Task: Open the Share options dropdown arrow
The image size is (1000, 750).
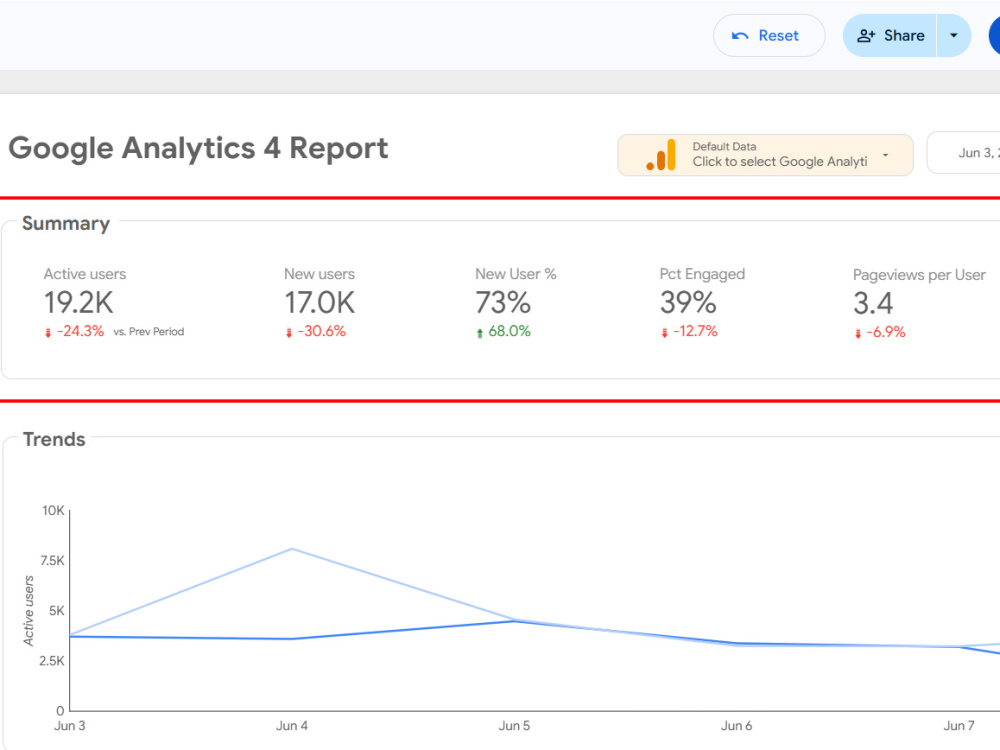Action: pyautogui.click(x=953, y=36)
